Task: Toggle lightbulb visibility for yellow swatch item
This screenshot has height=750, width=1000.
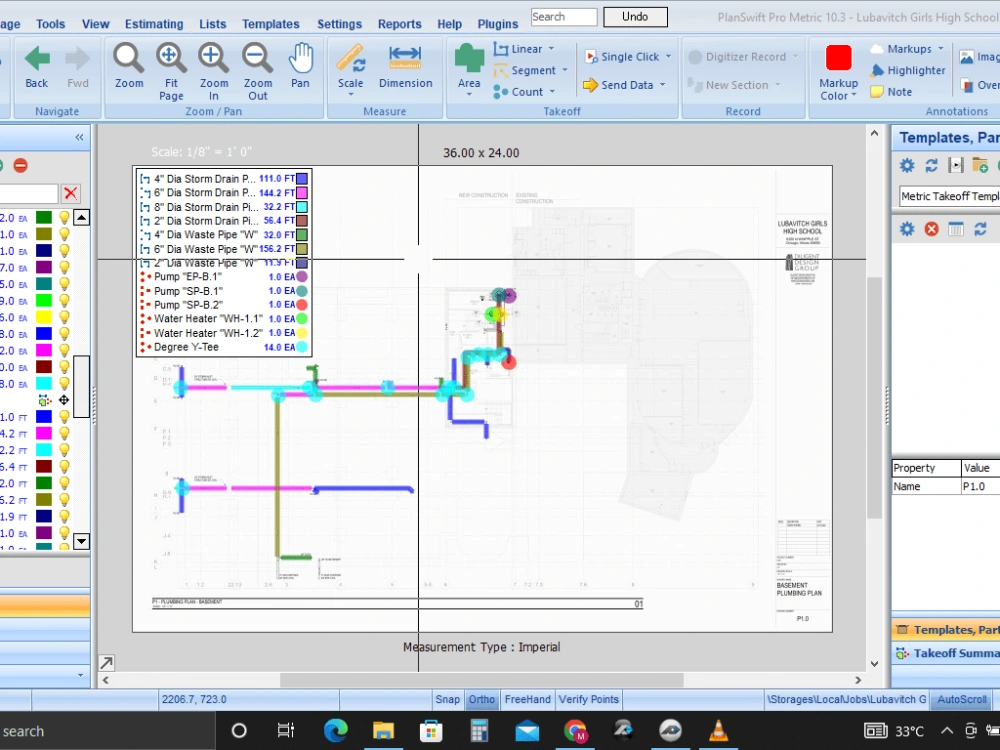Action: tap(64, 317)
